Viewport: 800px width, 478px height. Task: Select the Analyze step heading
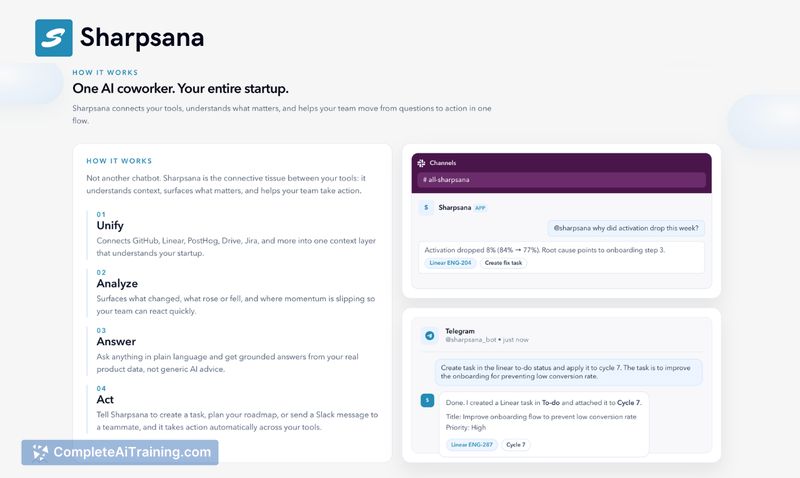[117, 283]
